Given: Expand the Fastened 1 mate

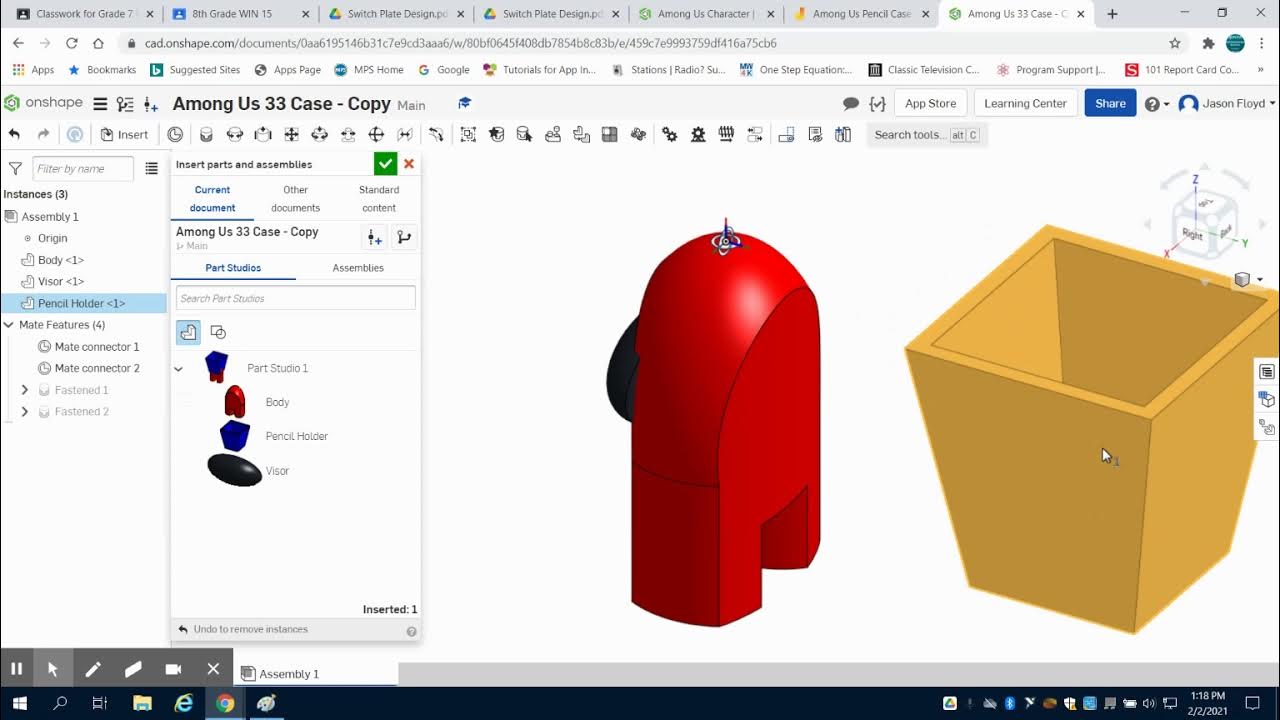Looking at the screenshot, I should [25, 390].
